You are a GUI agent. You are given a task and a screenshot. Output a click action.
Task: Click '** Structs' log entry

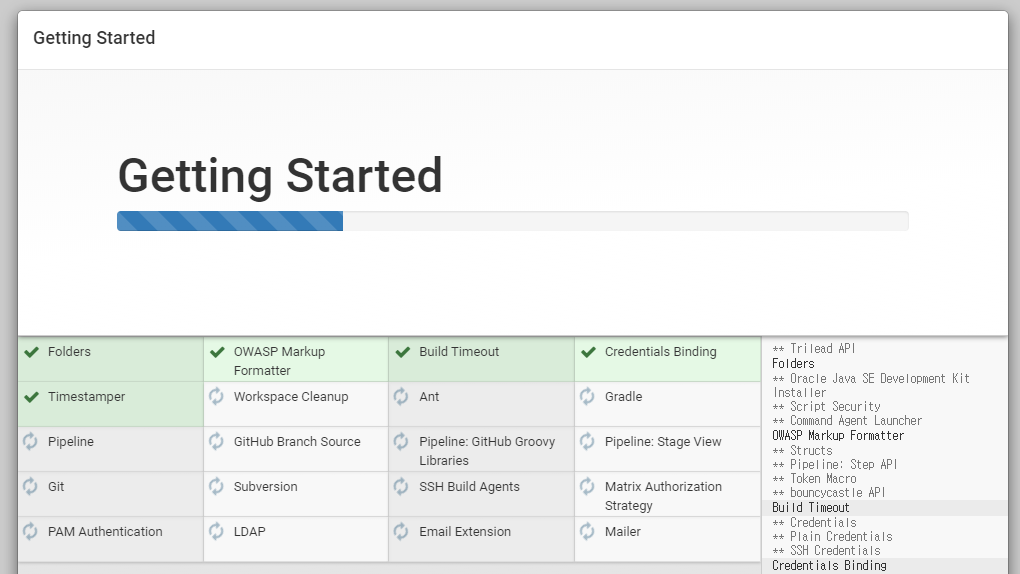[802, 450]
